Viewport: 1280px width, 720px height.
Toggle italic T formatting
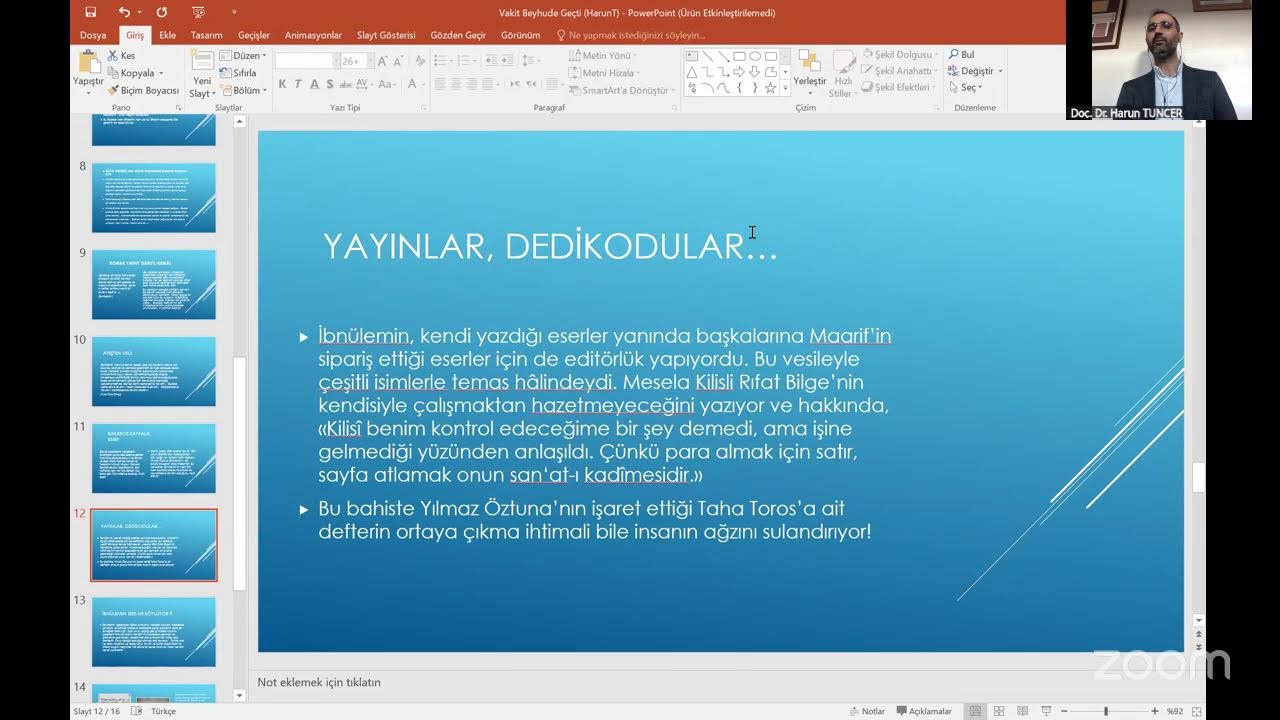tap(298, 84)
